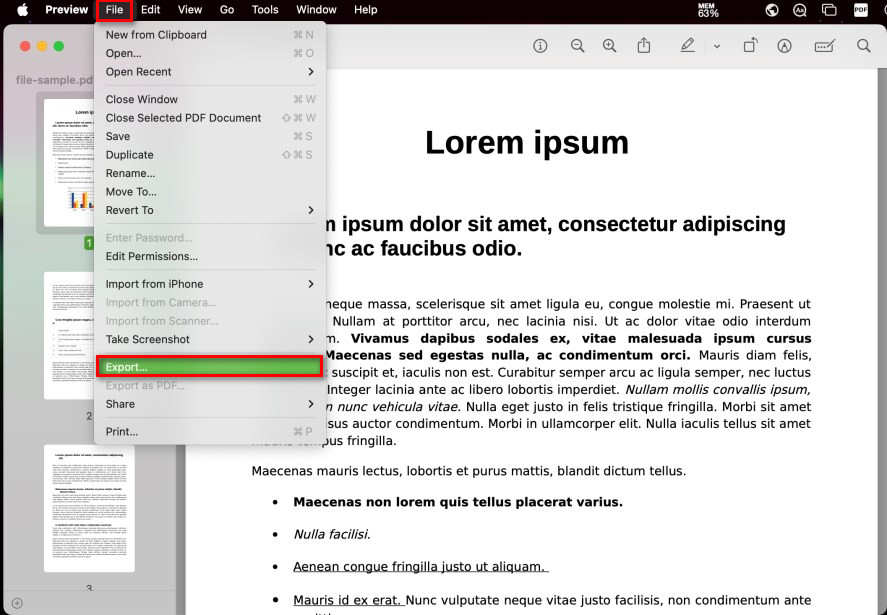887x615 pixels.
Task: Open the Share toolbar icon
Action: 643,46
